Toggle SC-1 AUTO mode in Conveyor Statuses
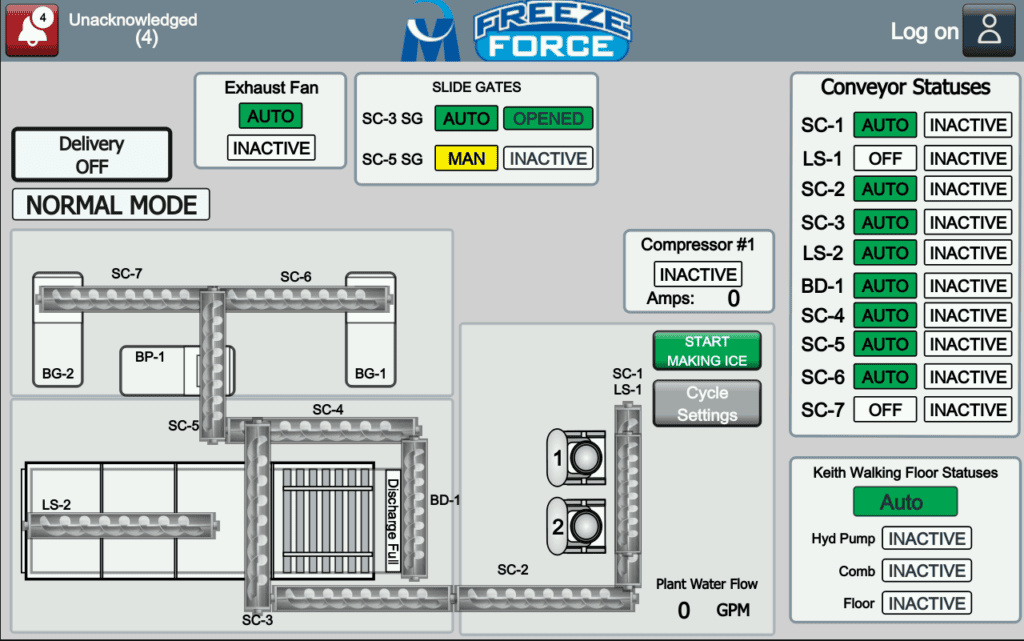1024x641 pixels. coord(885,125)
